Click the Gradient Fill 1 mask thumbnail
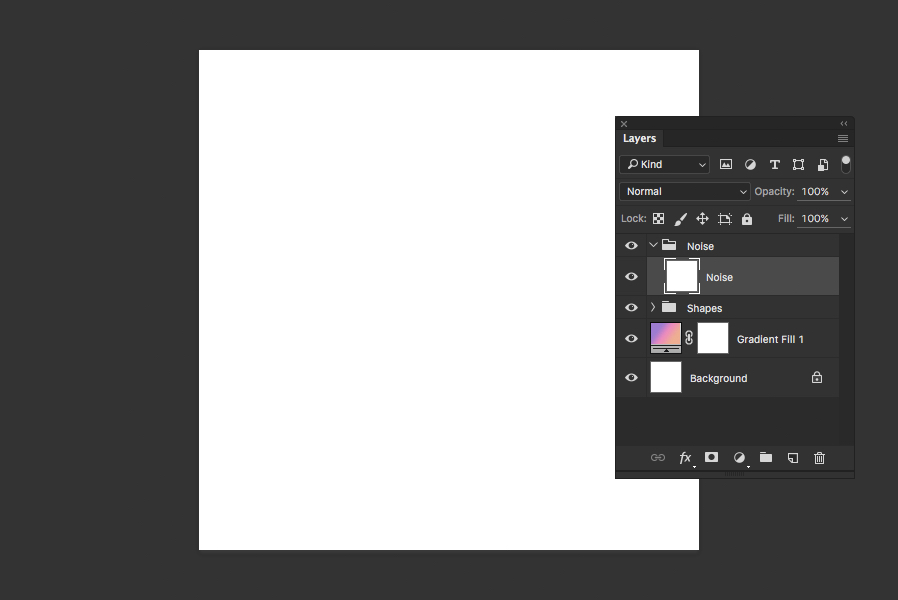The image size is (898, 600). click(713, 338)
